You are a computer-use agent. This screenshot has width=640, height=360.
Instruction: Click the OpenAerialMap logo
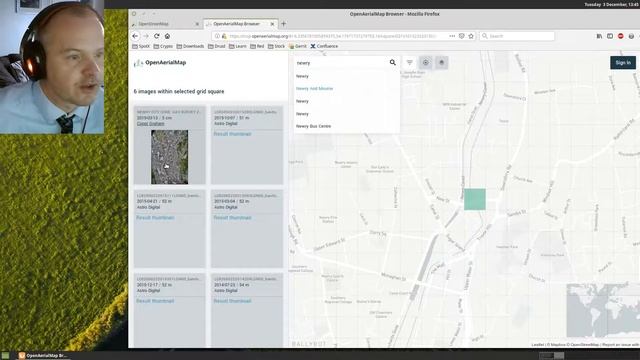[x=160, y=62]
